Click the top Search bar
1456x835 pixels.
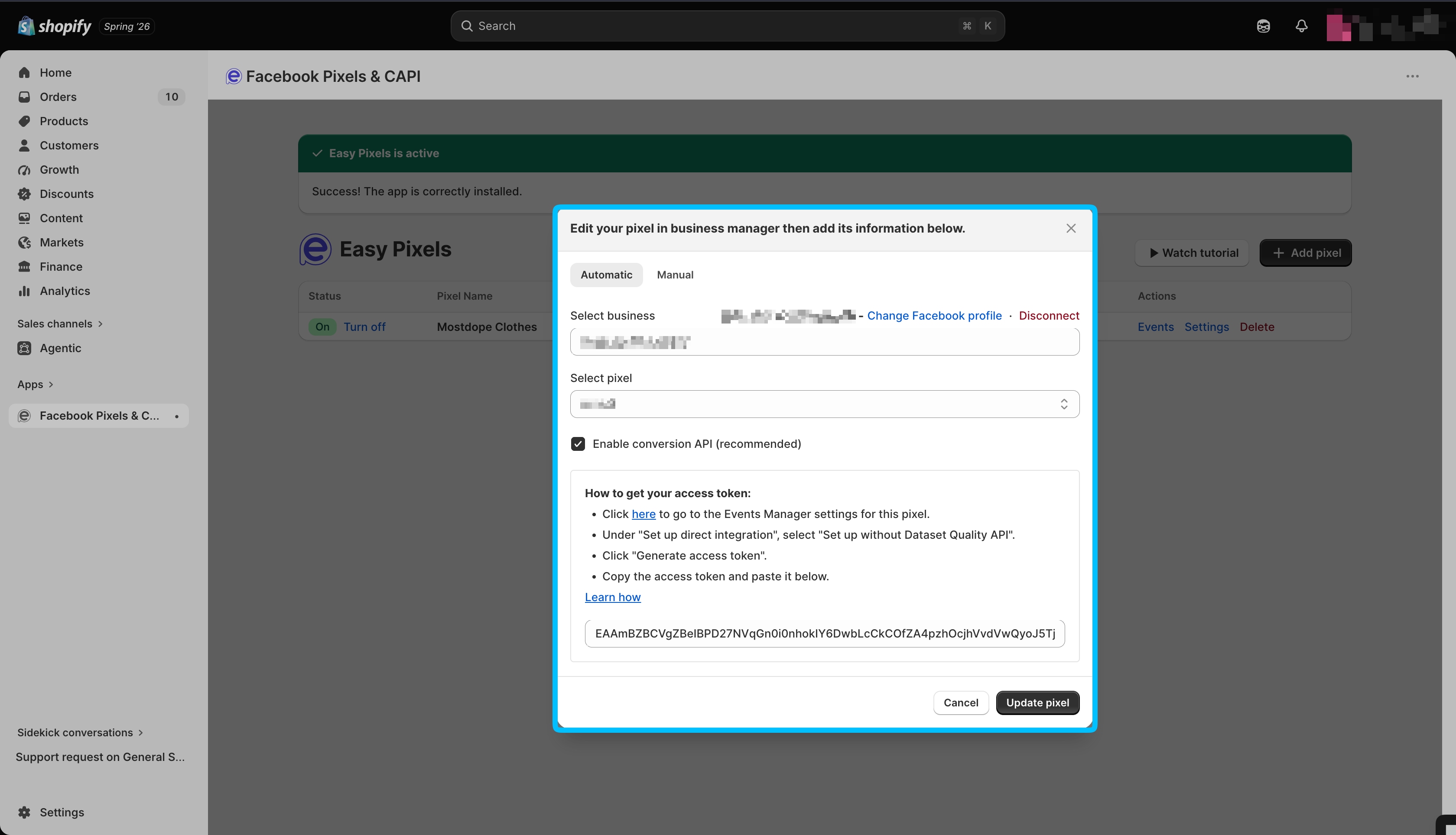[x=728, y=26]
